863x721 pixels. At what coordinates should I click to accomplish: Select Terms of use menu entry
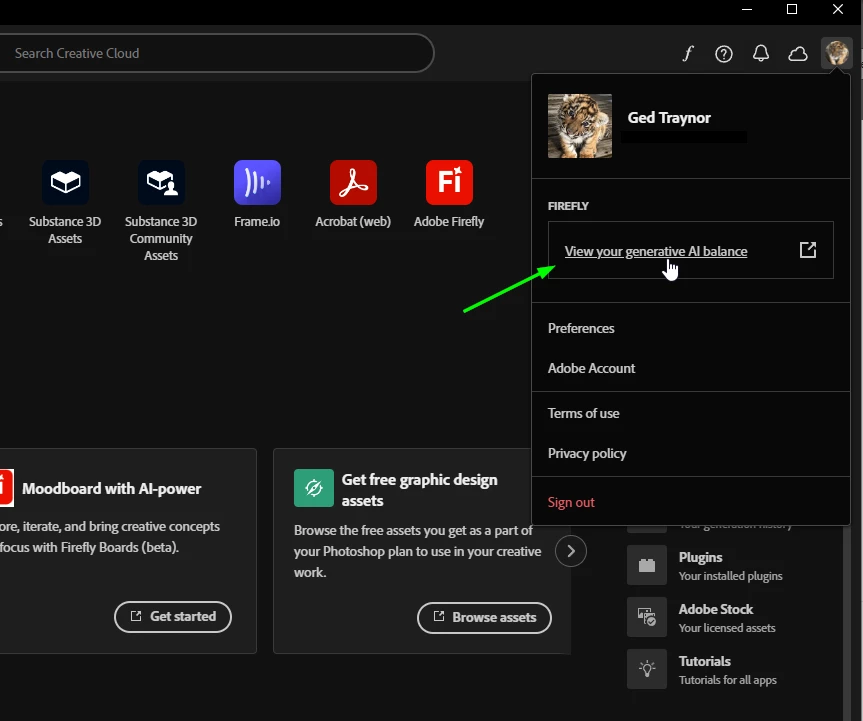click(583, 413)
